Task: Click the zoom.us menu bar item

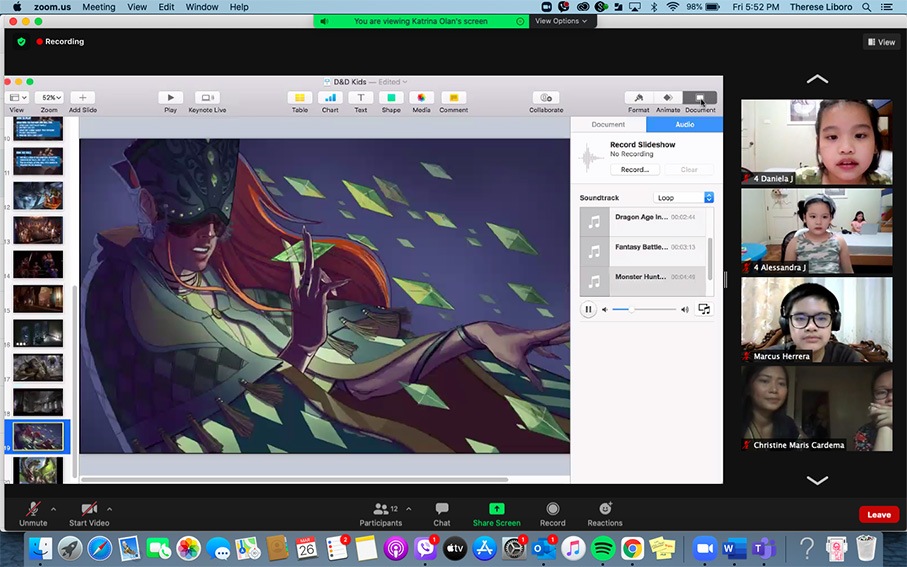Action: pyautogui.click(x=52, y=7)
